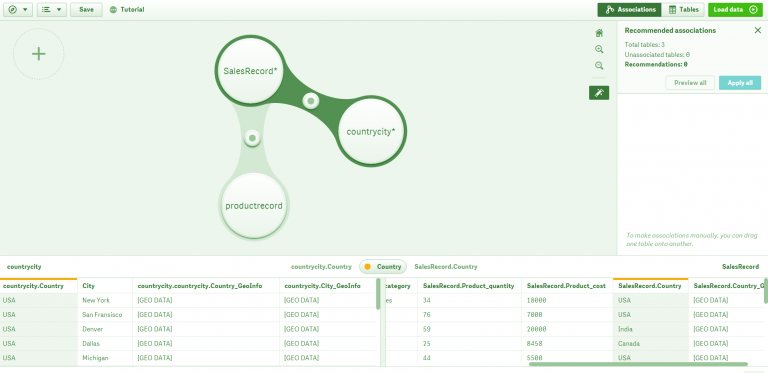Image resolution: width=768 pixels, height=373 pixels.
Task: Click the countrycity table vertical scrollbar
Action: pyautogui.click(x=378, y=294)
